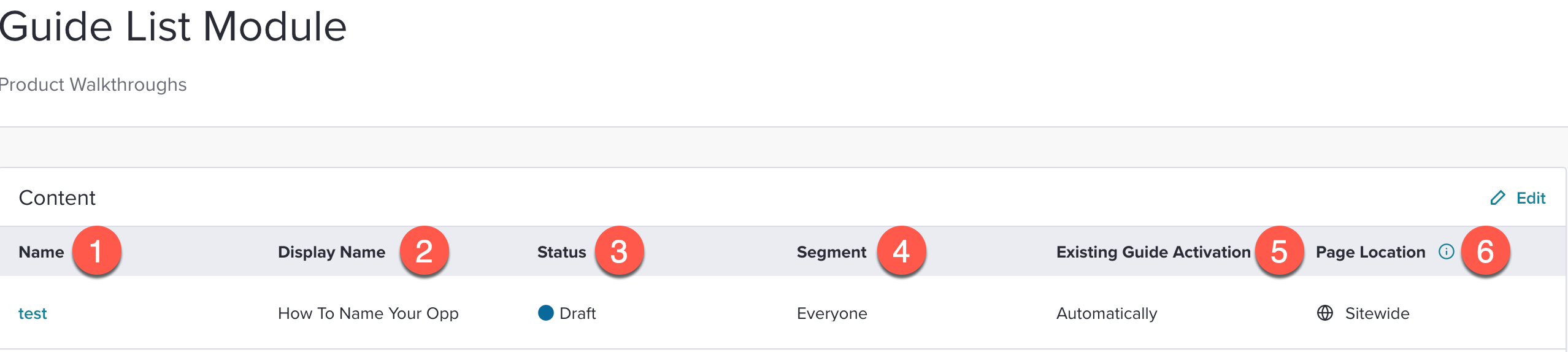Click the Name column header
1568x352 pixels.
pos(41,252)
